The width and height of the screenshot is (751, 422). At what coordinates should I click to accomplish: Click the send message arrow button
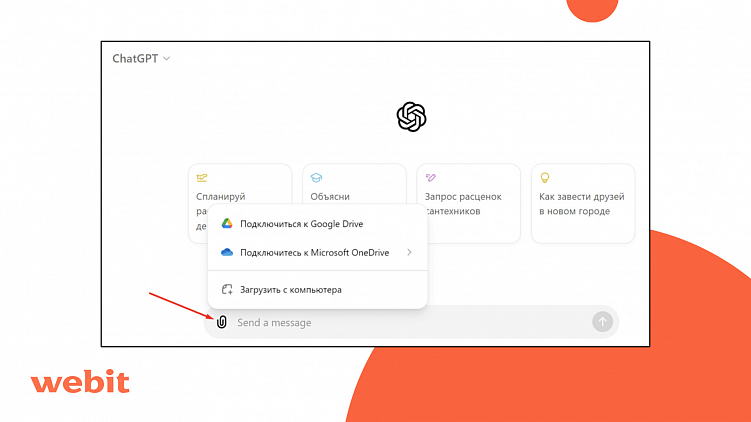pos(602,322)
